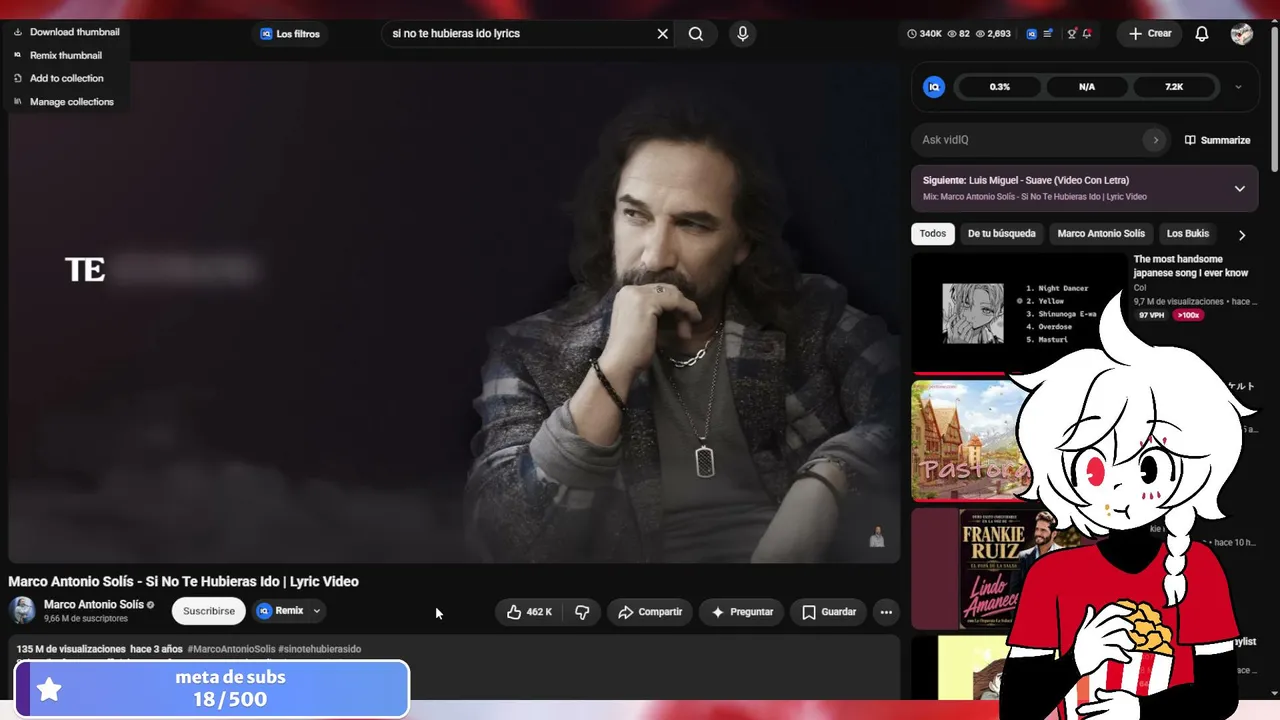Open 'The most handsome japanese song' title
Image resolution: width=1280 pixels, height=720 pixels.
[x=1191, y=266]
